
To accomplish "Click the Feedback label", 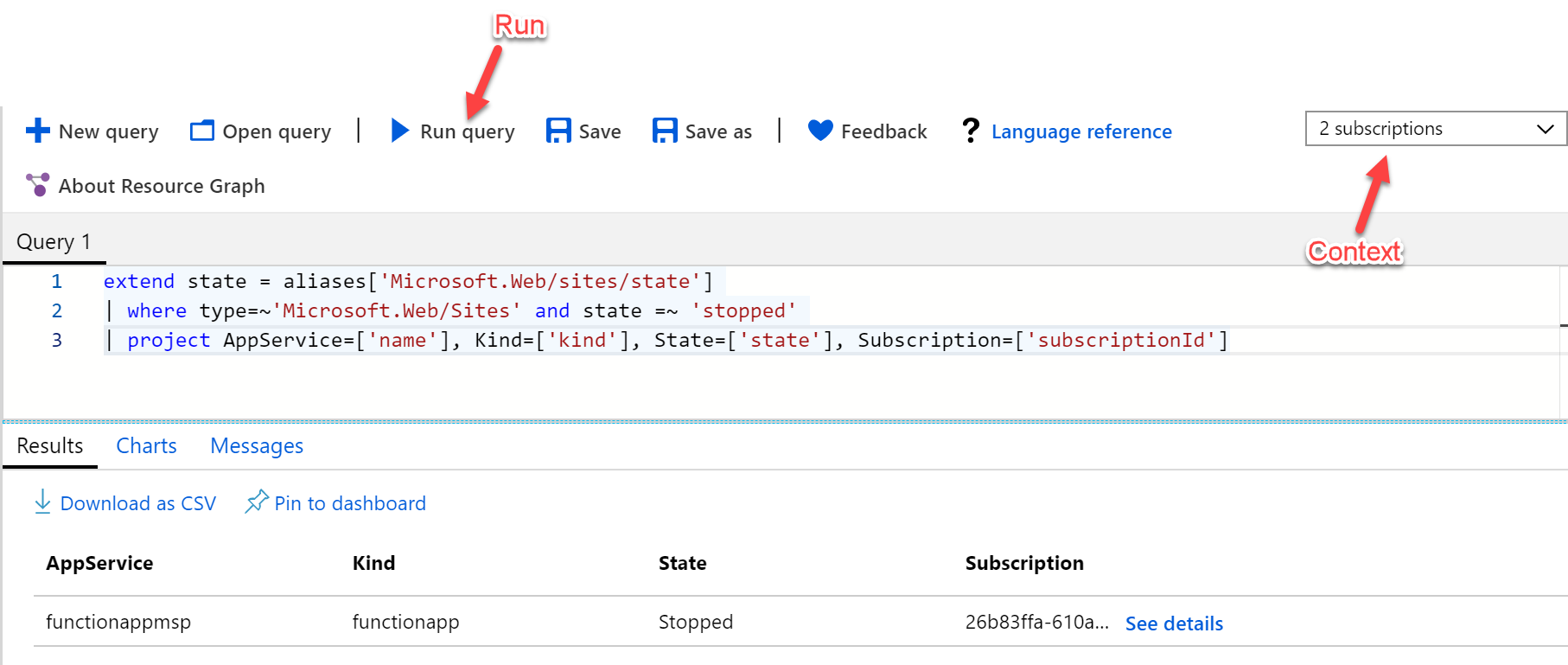I will (884, 131).
